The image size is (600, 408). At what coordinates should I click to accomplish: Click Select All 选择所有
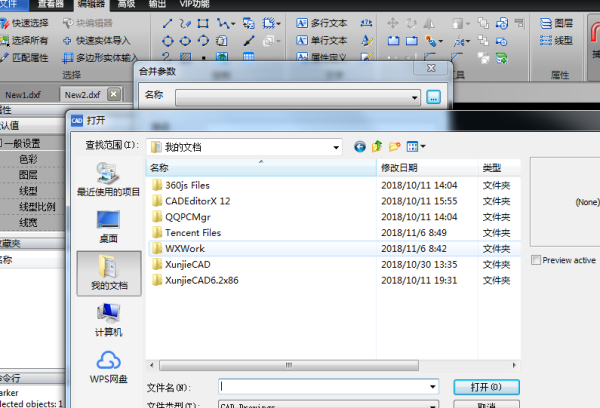pyautogui.click(x=24, y=40)
